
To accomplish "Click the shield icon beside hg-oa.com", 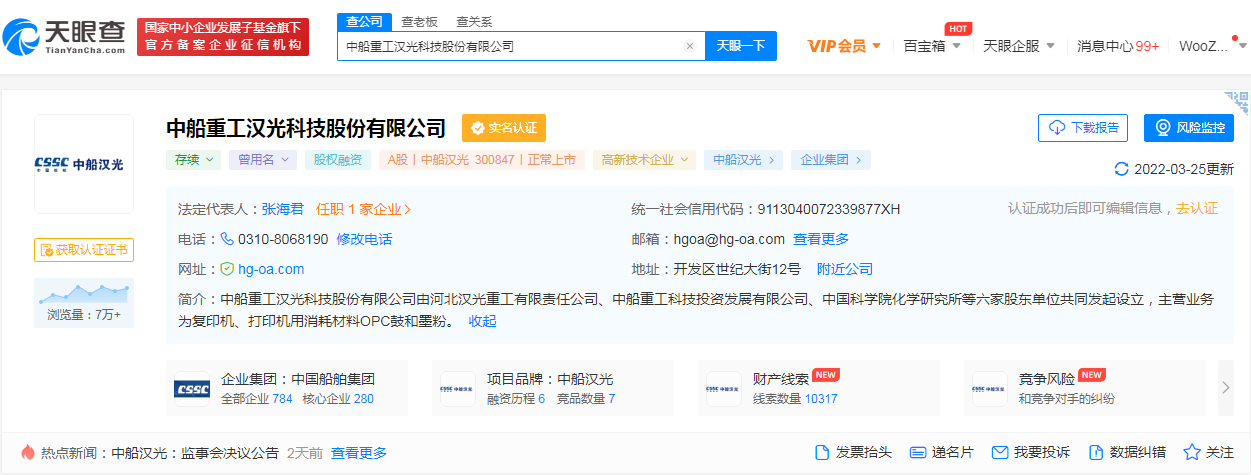I will coord(227,269).
